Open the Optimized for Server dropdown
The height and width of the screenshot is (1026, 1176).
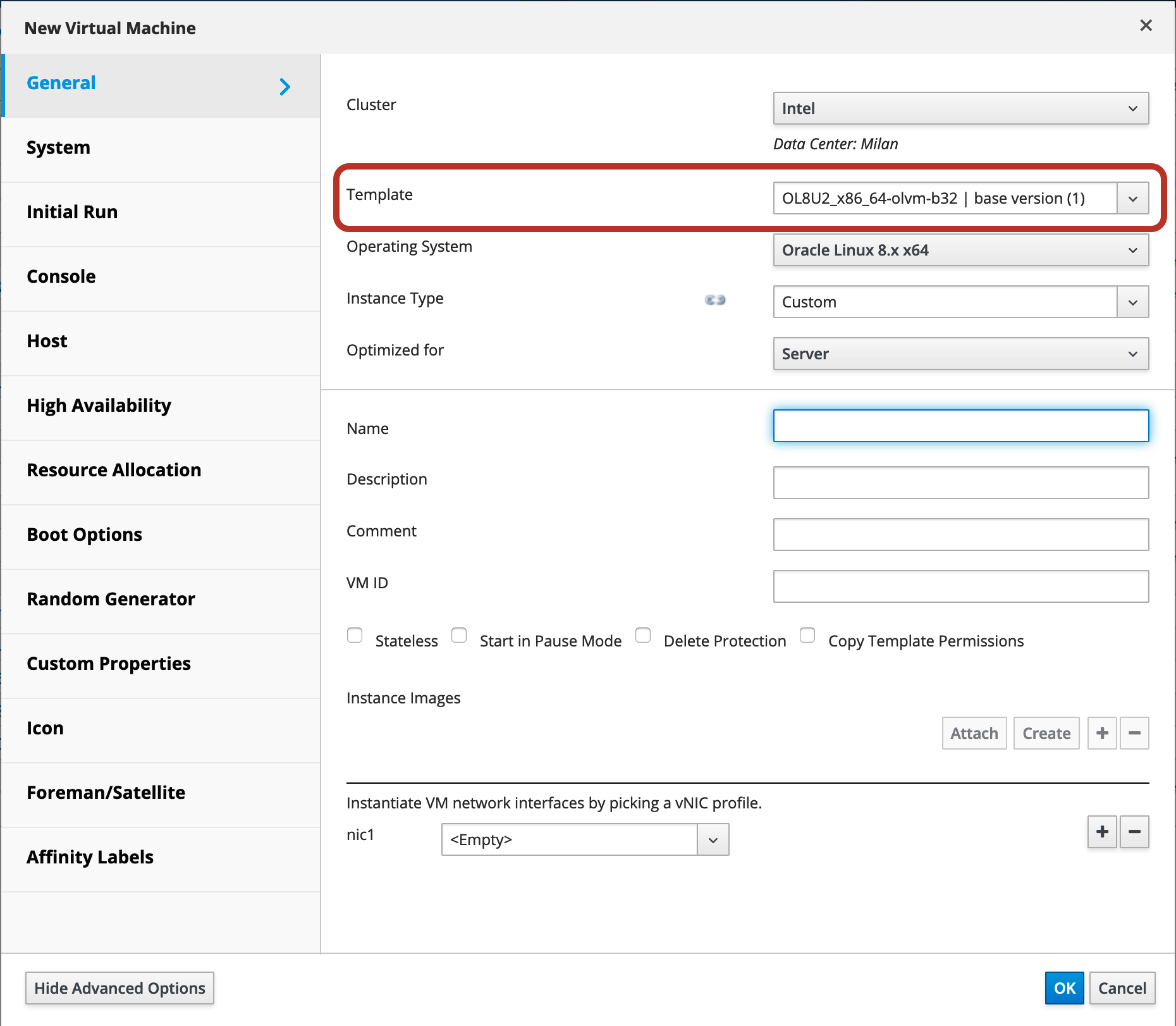[960, 354]
